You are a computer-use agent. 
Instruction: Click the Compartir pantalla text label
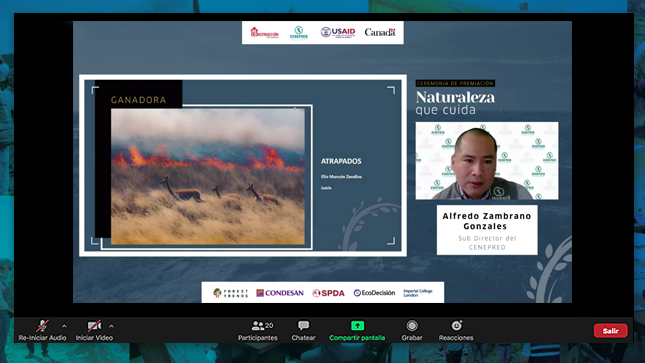point(357,338)
